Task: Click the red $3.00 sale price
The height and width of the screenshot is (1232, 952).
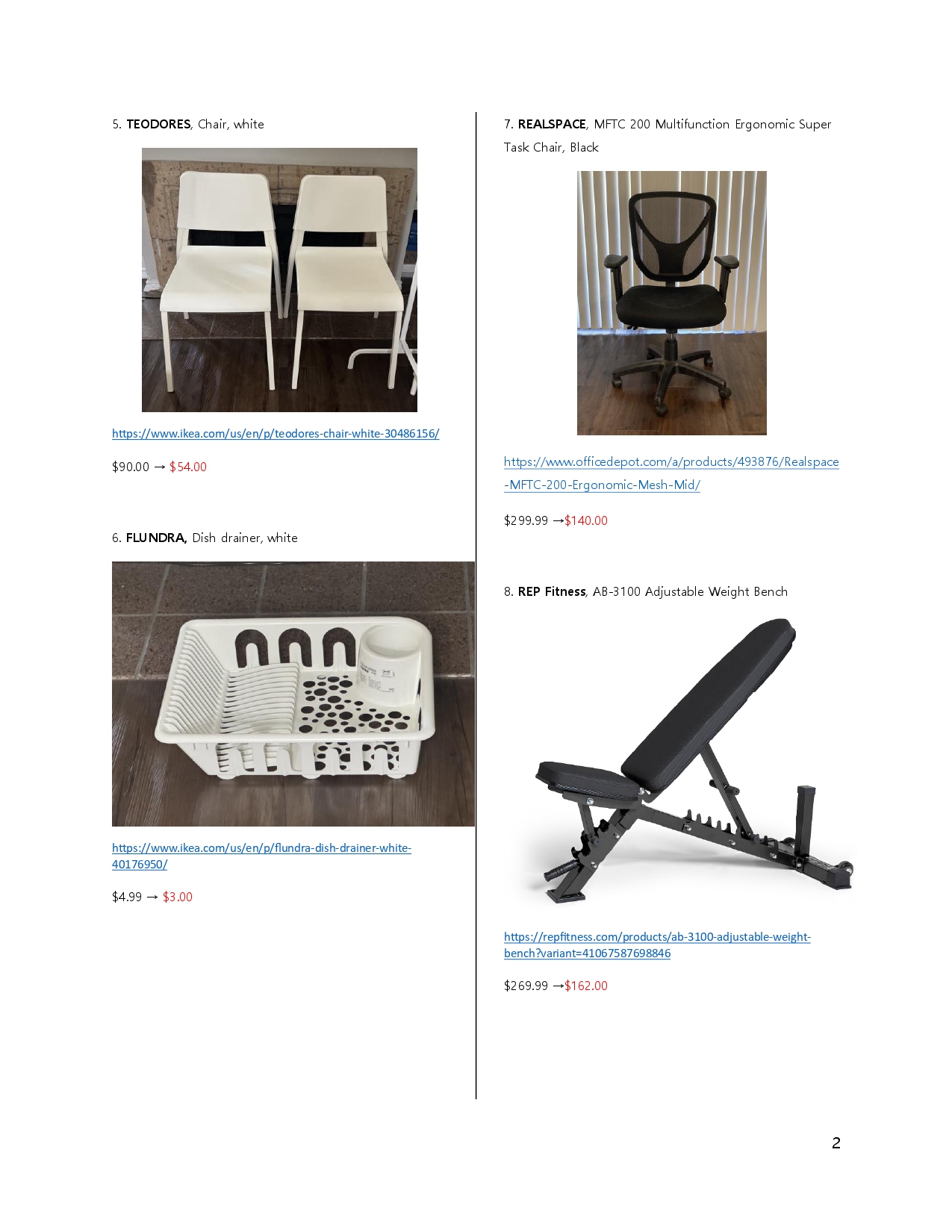Action: pos(178,897)
